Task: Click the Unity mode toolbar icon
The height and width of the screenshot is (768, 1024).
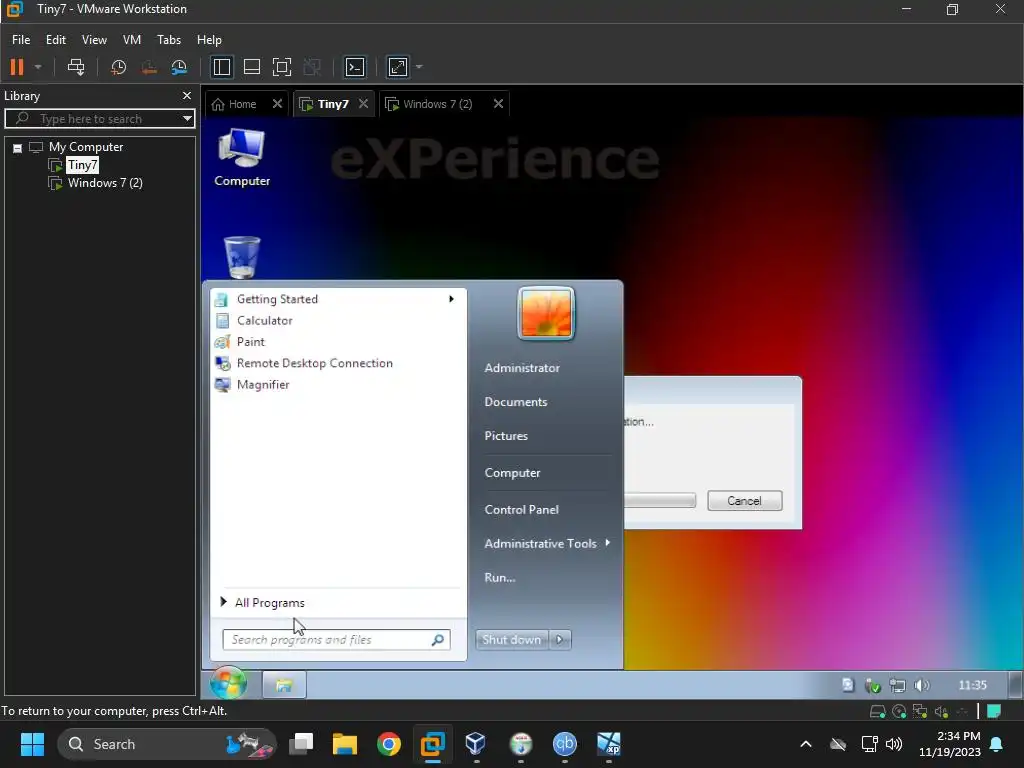Action: click(312, 67)
